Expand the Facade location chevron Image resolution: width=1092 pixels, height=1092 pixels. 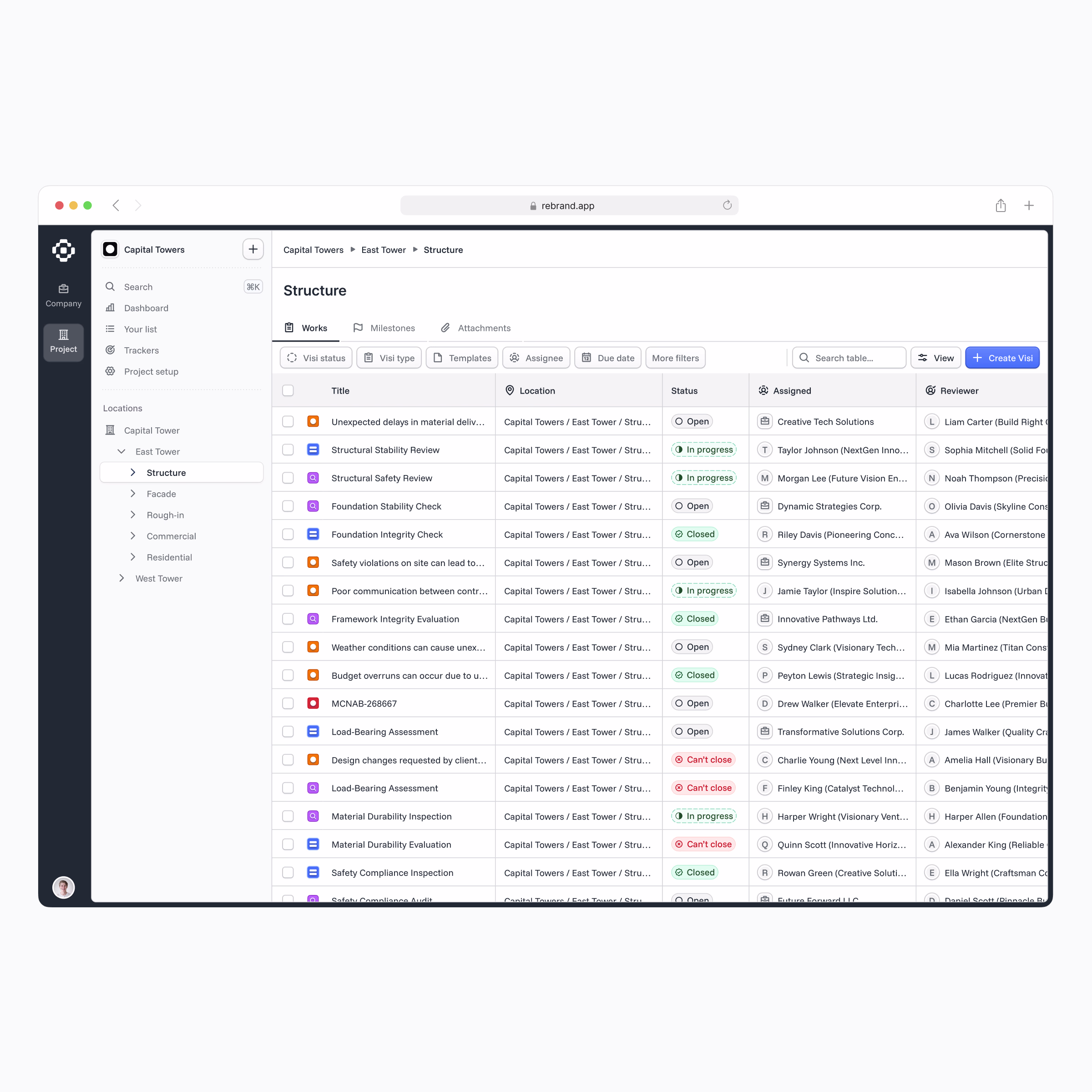point(133,493)
